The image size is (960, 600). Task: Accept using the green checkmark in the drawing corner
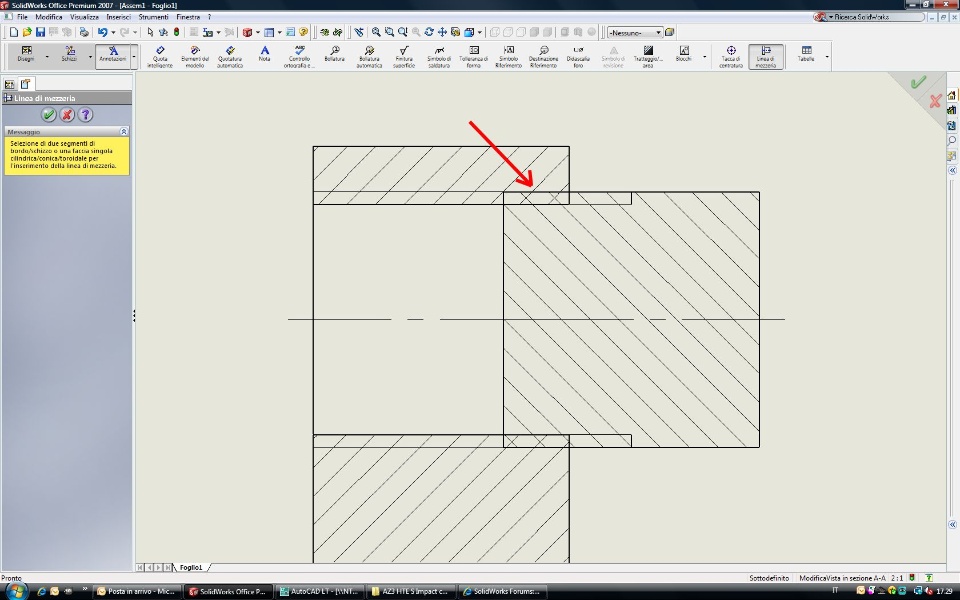tap(918, 82)
